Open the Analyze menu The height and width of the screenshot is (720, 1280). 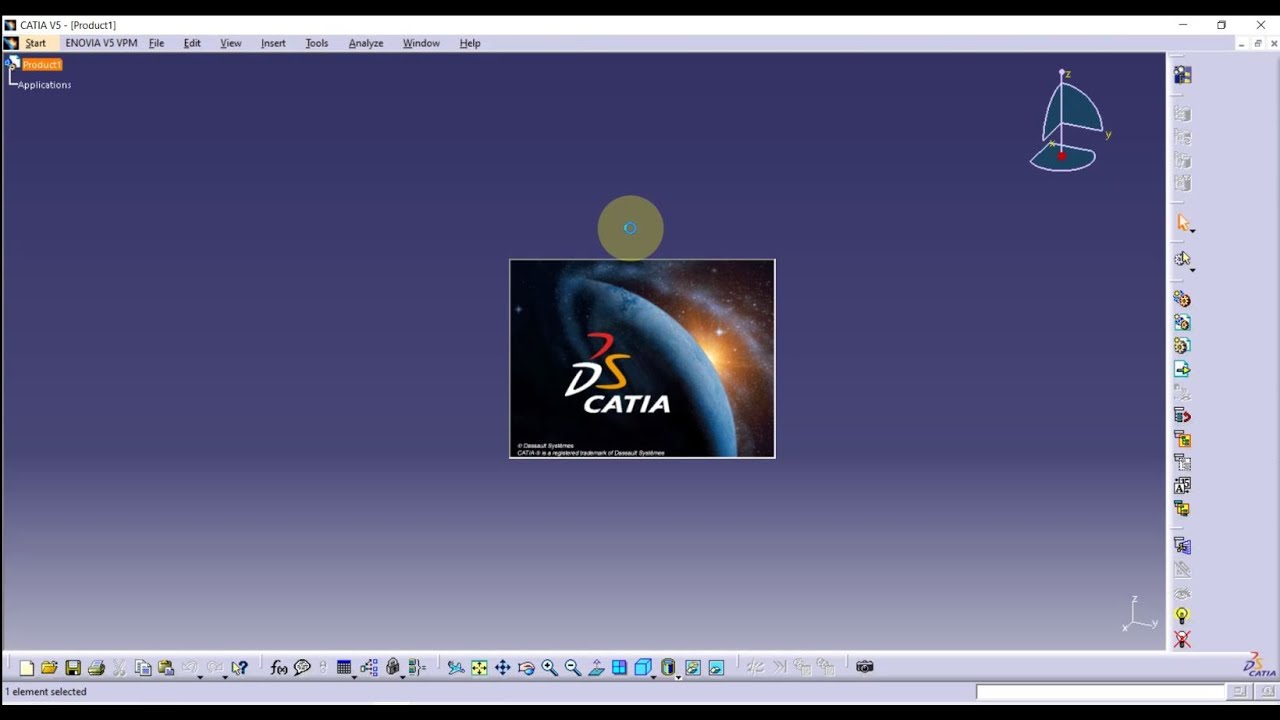click(366, 43)
